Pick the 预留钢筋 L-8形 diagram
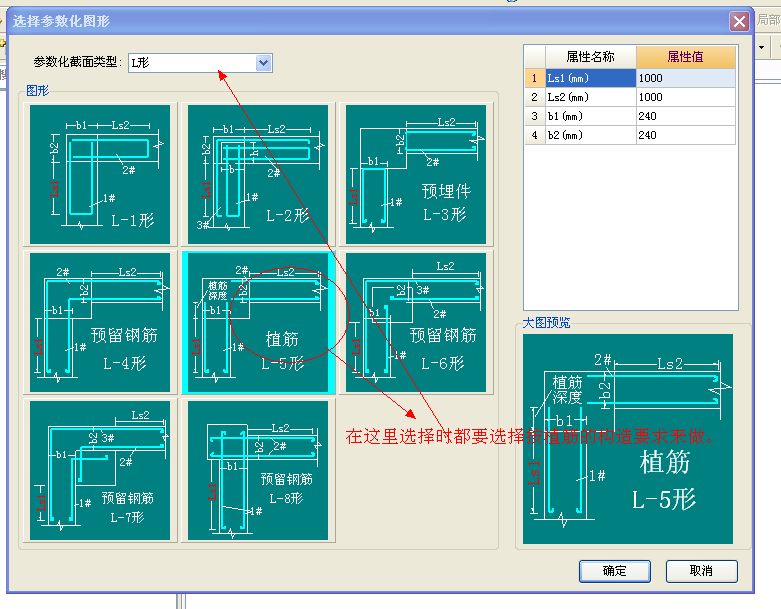781x609 pixels. click(x=258, y=470)
